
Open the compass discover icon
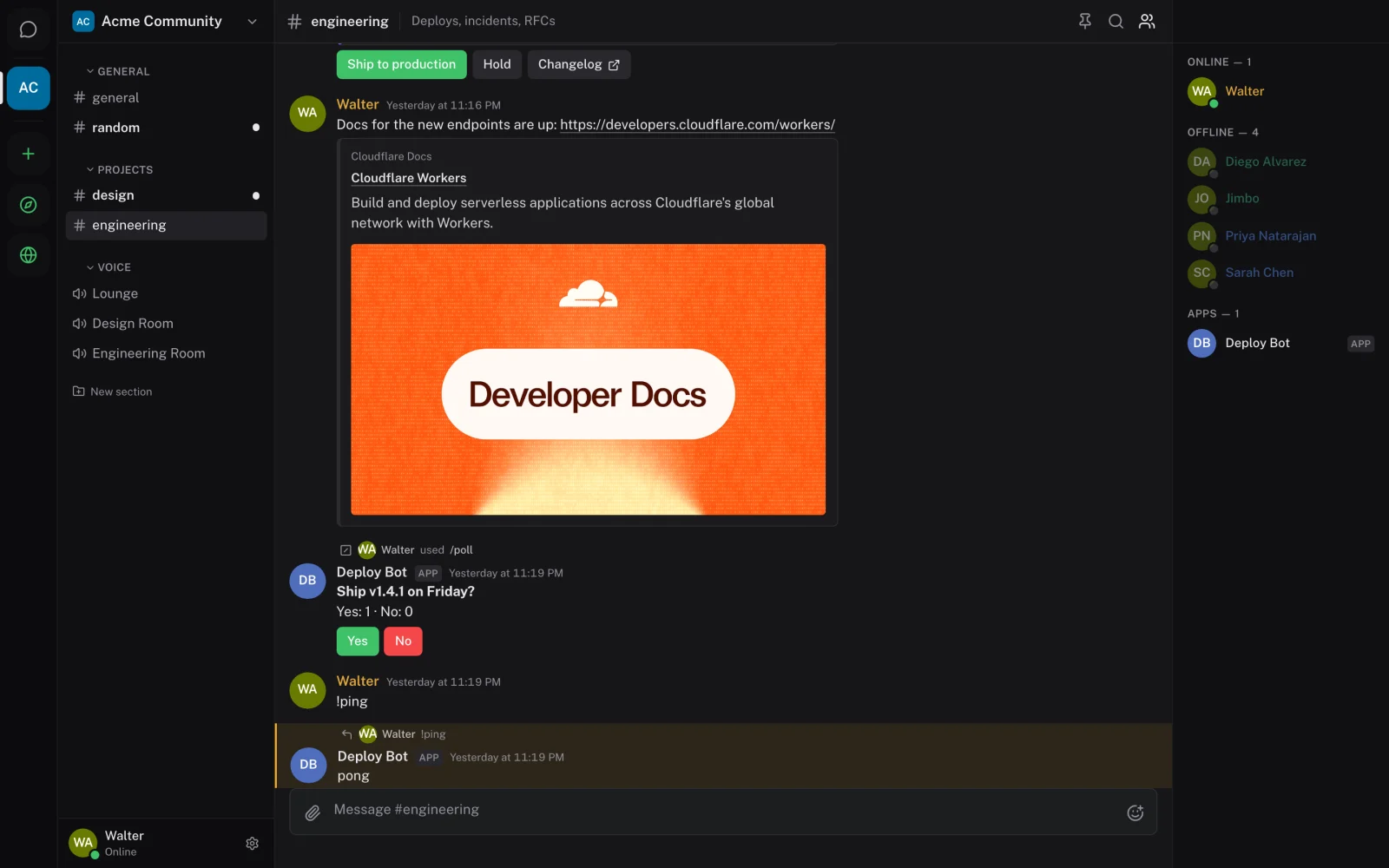pos(28,205)
